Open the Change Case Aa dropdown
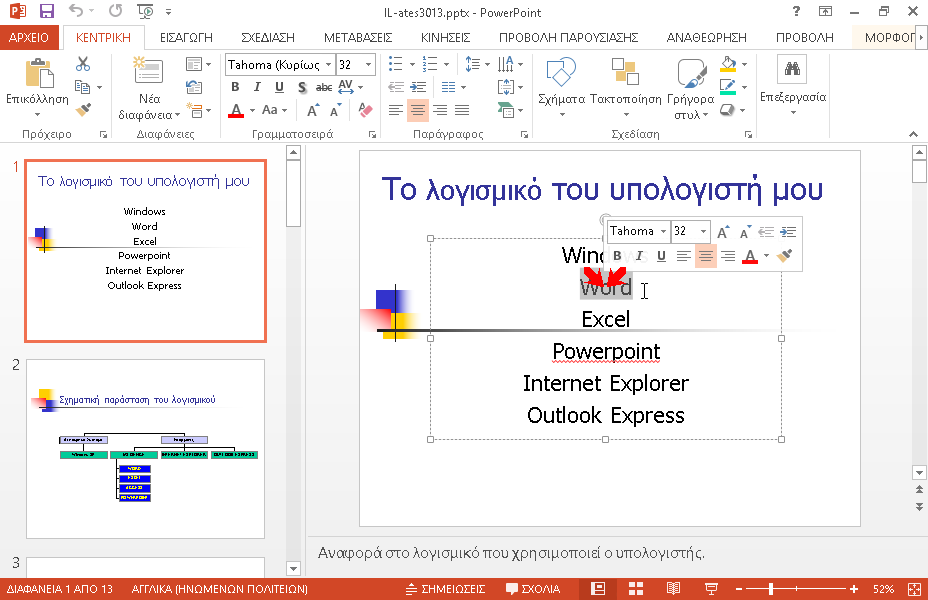The image size is (928, 600). pyautogui.click(x=274, y=110)
